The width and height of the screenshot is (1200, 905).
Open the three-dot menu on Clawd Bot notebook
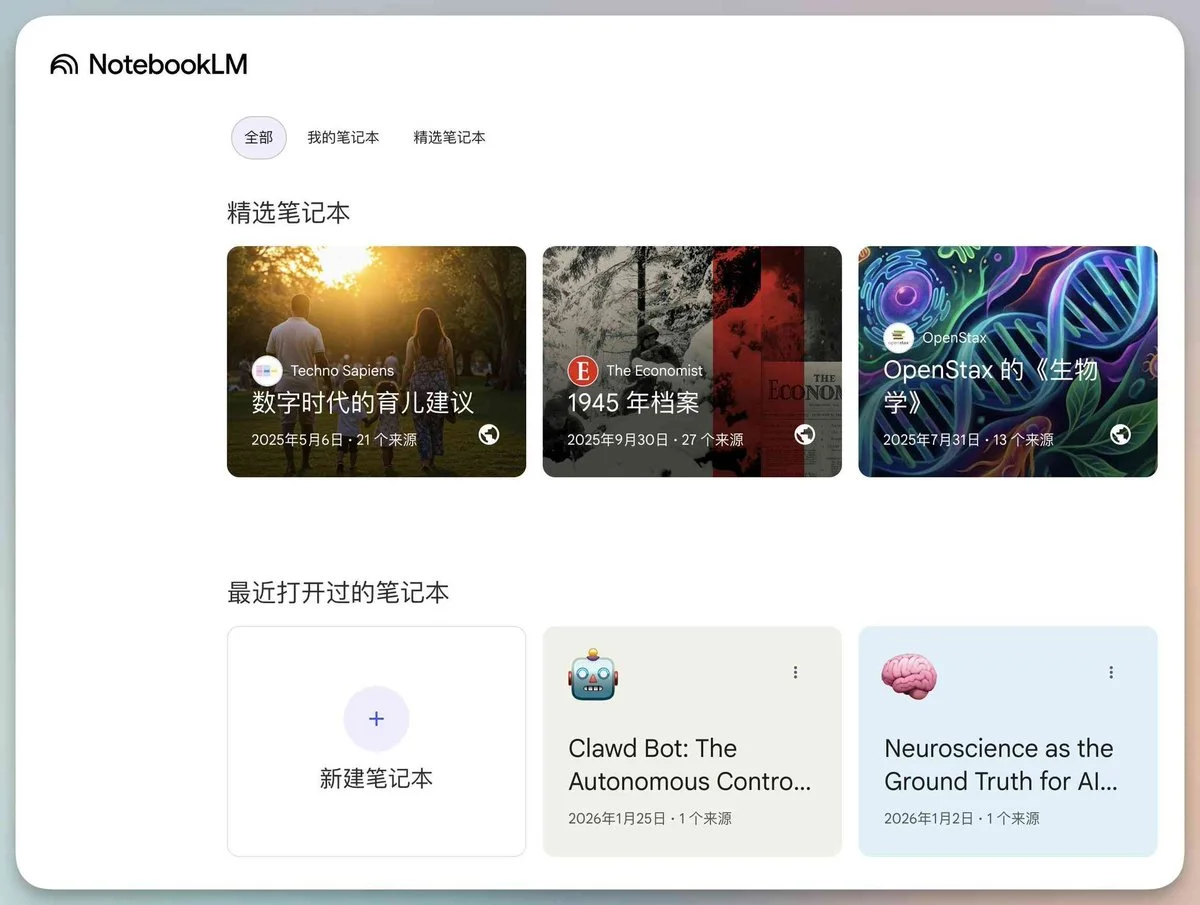click(x=795, y=672)
